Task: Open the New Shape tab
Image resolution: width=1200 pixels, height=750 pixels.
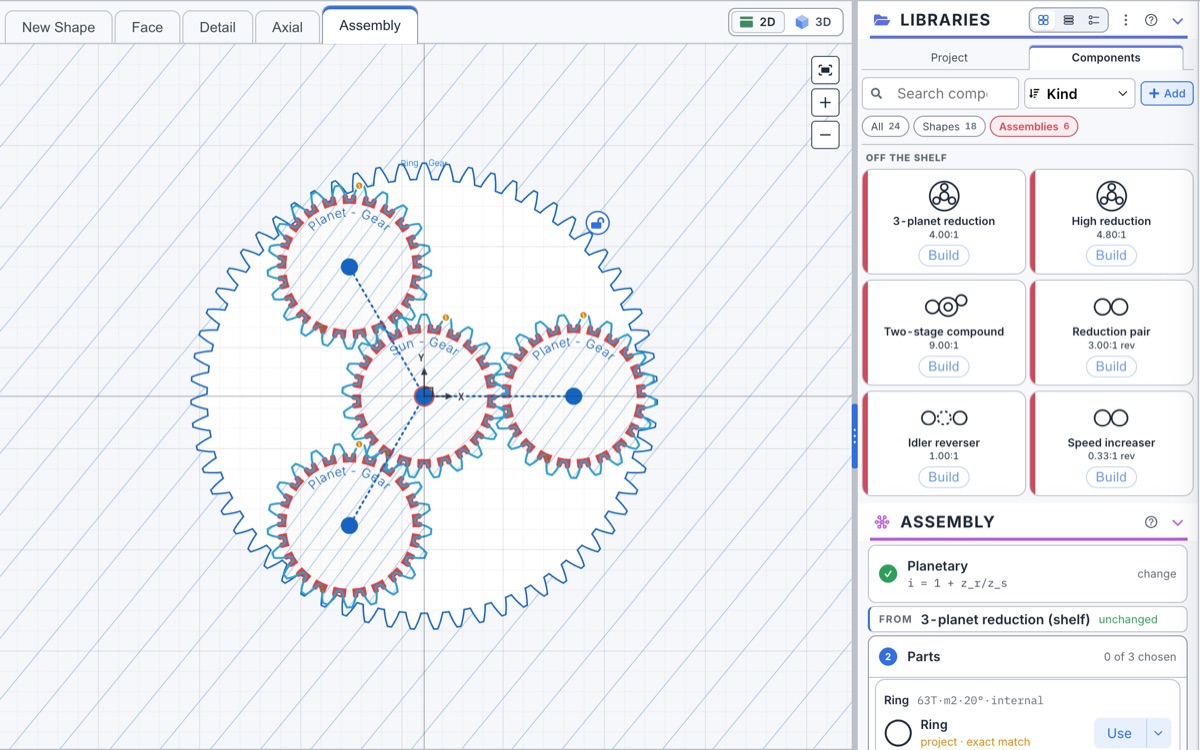Action: coord(58,27)
